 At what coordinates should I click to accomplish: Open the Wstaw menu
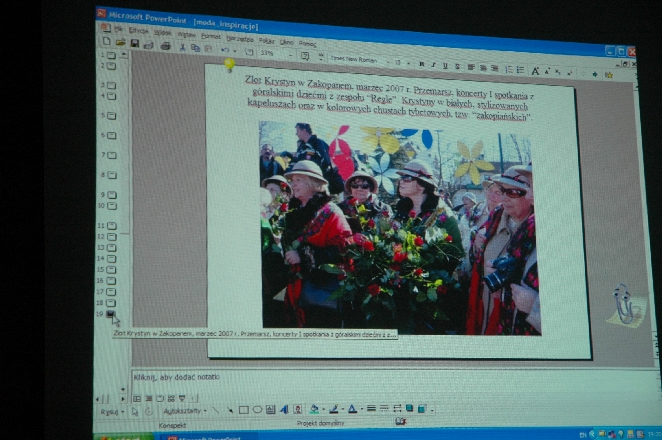click(186, 35)
